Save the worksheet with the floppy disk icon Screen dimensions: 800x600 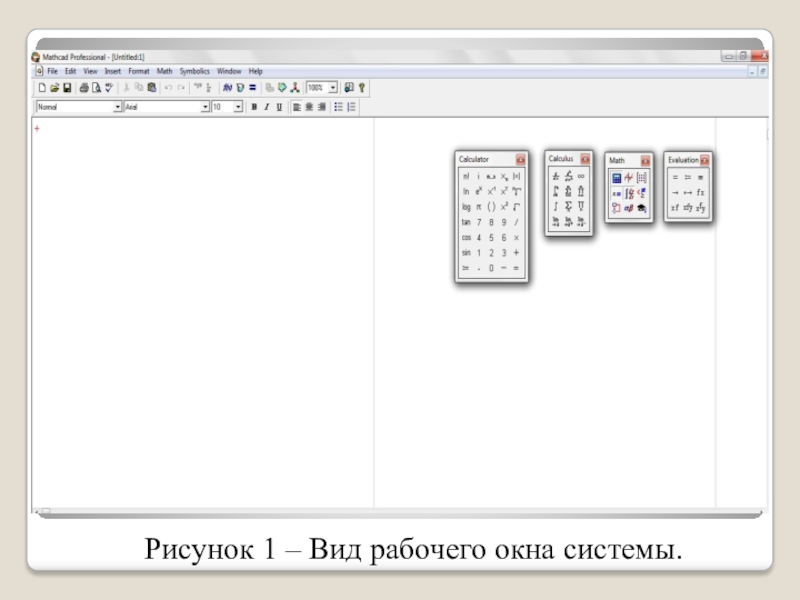pyautogui.click(x=67, y=88)
